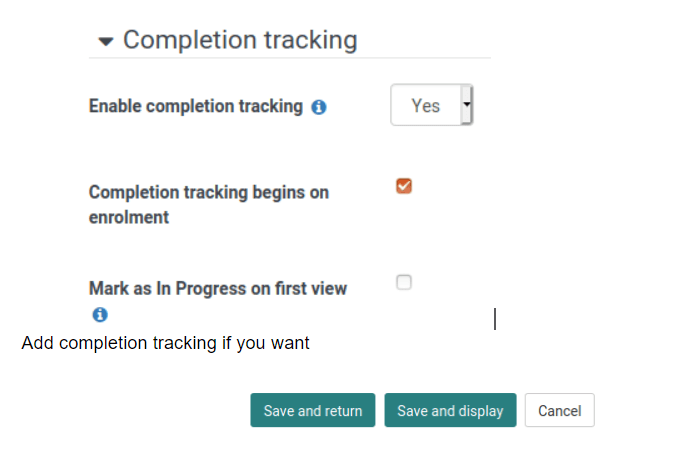Image resolution: width=682 pixels, height=453 pixels.
Task: Cancel the form changes
Action: point(559,410)
